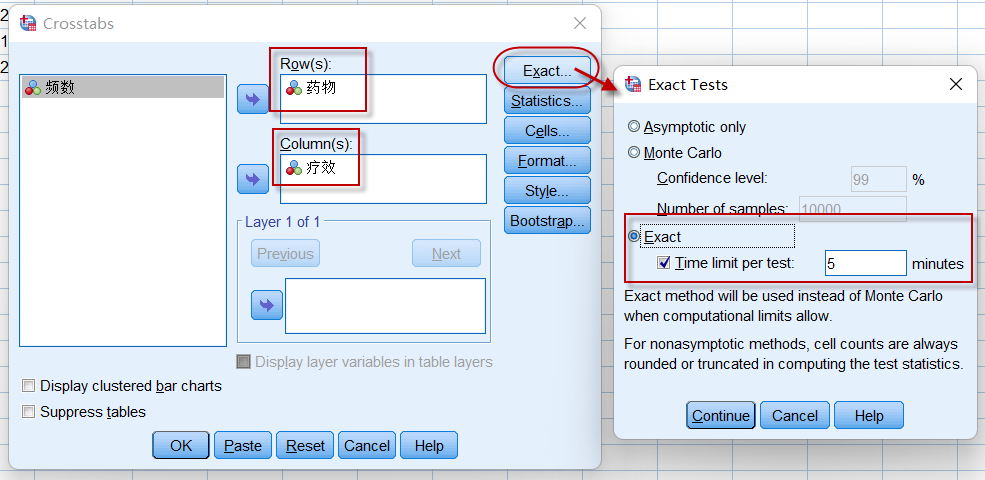This screenshot has height=480, width=985.
Task: Click the time limit minutes input field
Action: 865,264
